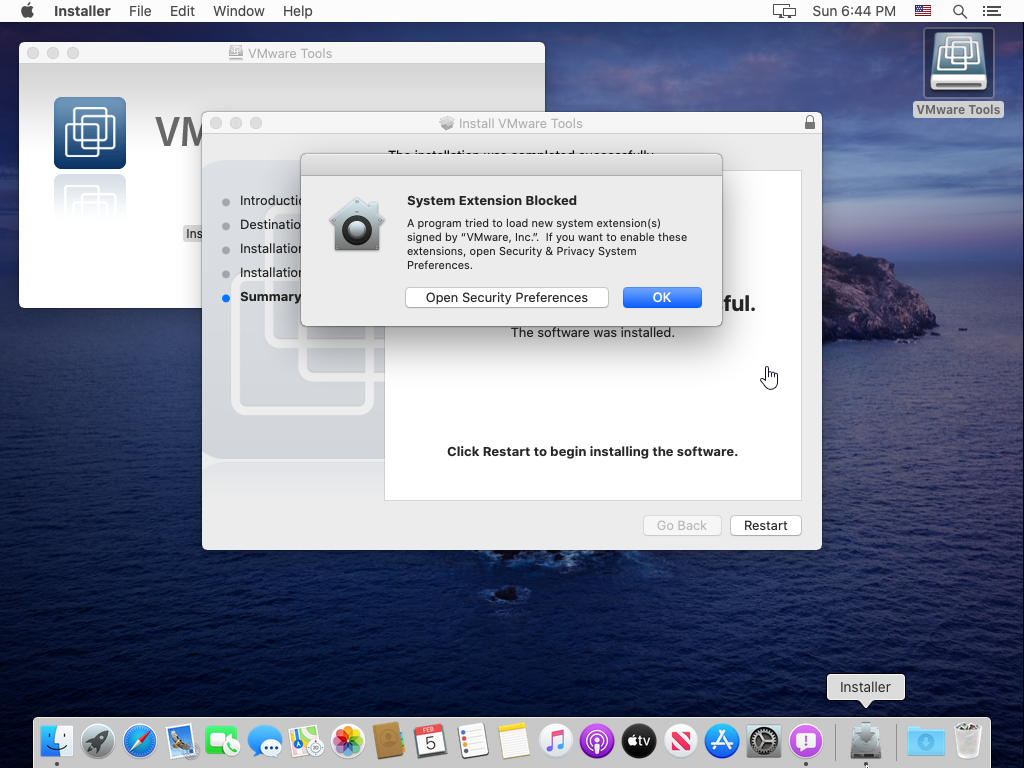This screenshot has height=768, width=1024.
Task: Open the Trash in the Dock
Action: 967,741
